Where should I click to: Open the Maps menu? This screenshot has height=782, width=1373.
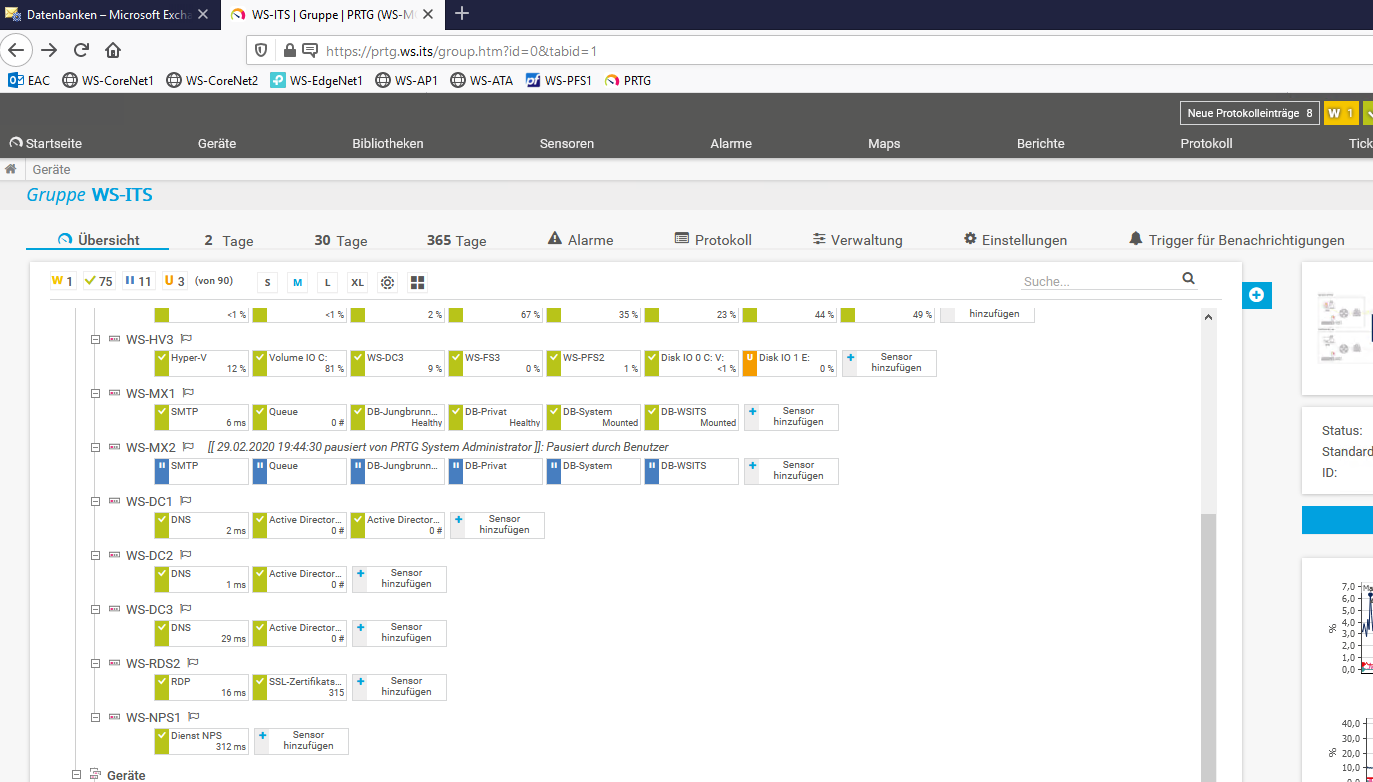tap(884, 143)
